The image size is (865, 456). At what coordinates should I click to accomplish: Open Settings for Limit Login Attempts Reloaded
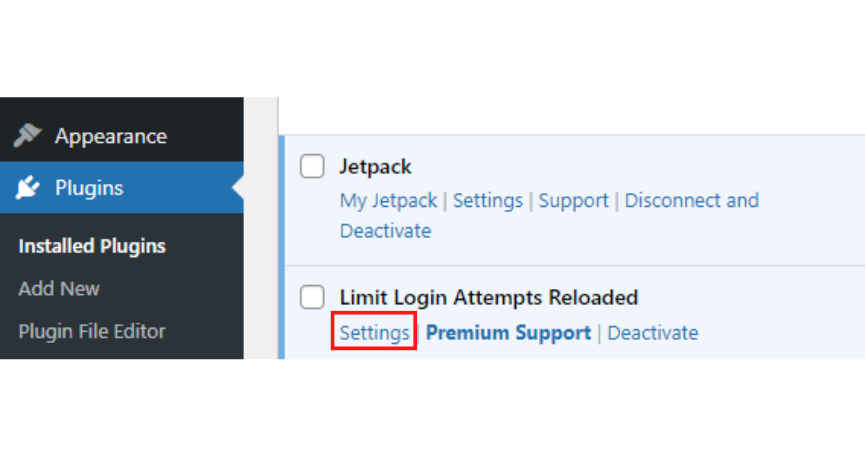[374, 332]
